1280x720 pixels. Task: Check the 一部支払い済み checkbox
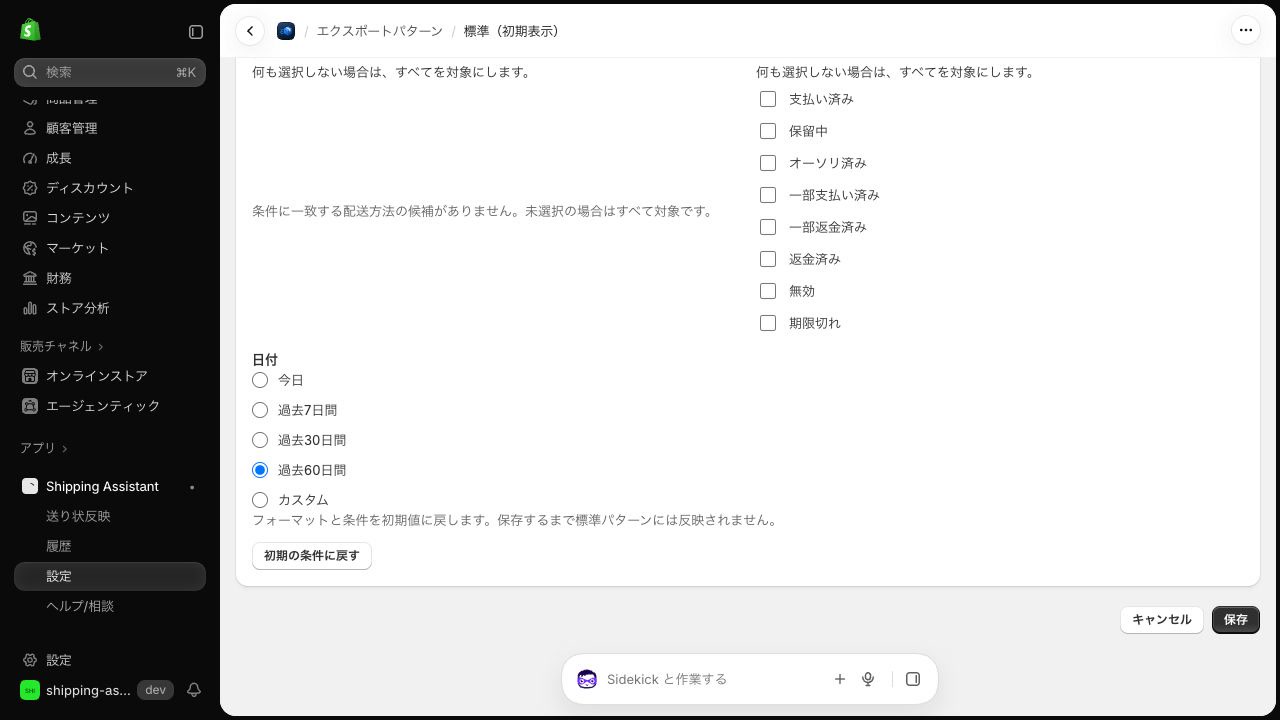768,195
